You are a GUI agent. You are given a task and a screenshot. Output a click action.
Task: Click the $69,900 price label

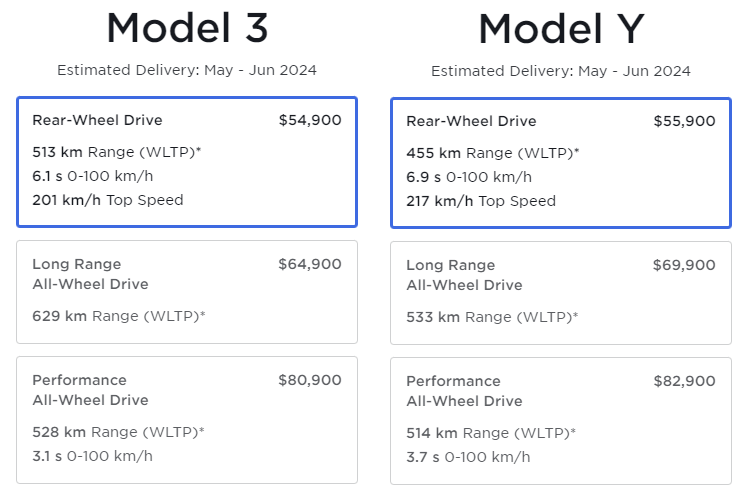coord(684,265)
